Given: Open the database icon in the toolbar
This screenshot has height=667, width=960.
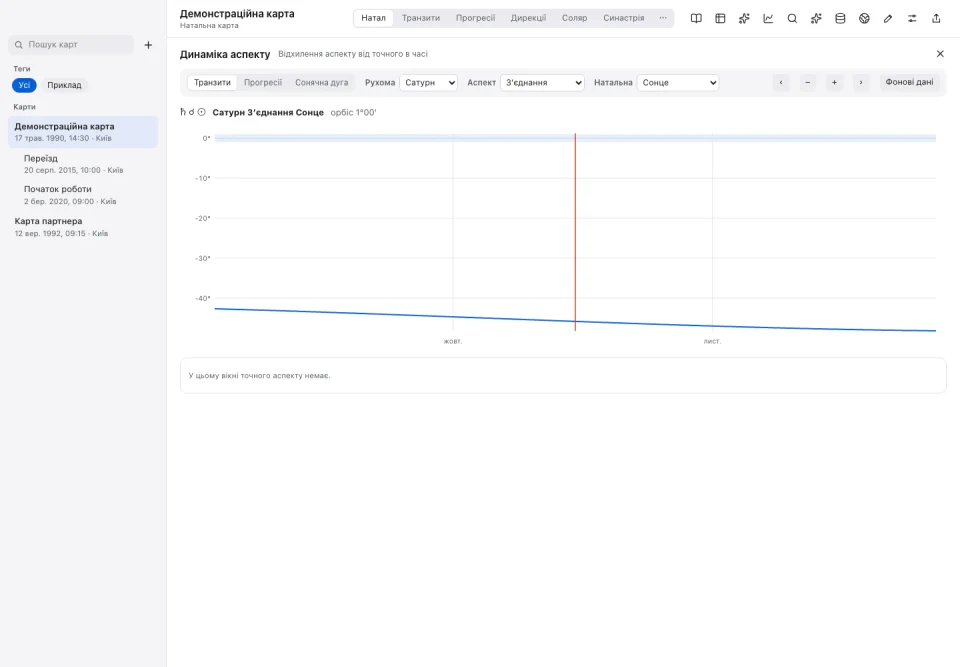Looking at the screenshot, I should (x=840, y=18).
